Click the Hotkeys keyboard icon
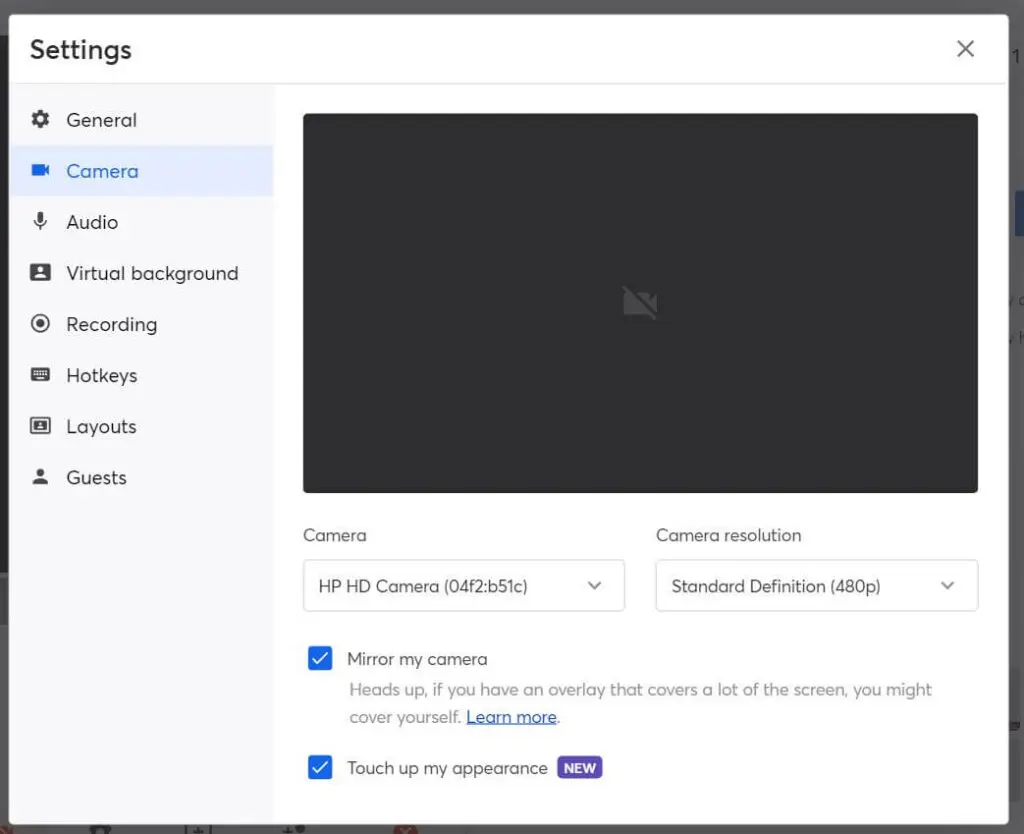The image size is (1024, 834). 40,374
